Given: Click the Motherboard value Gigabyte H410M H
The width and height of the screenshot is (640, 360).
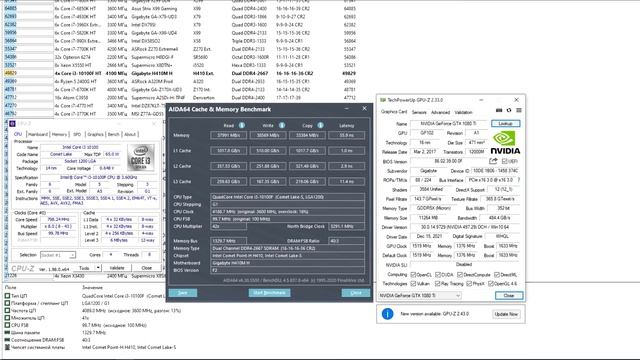Looking at the screenshot, I should point(287,263).
